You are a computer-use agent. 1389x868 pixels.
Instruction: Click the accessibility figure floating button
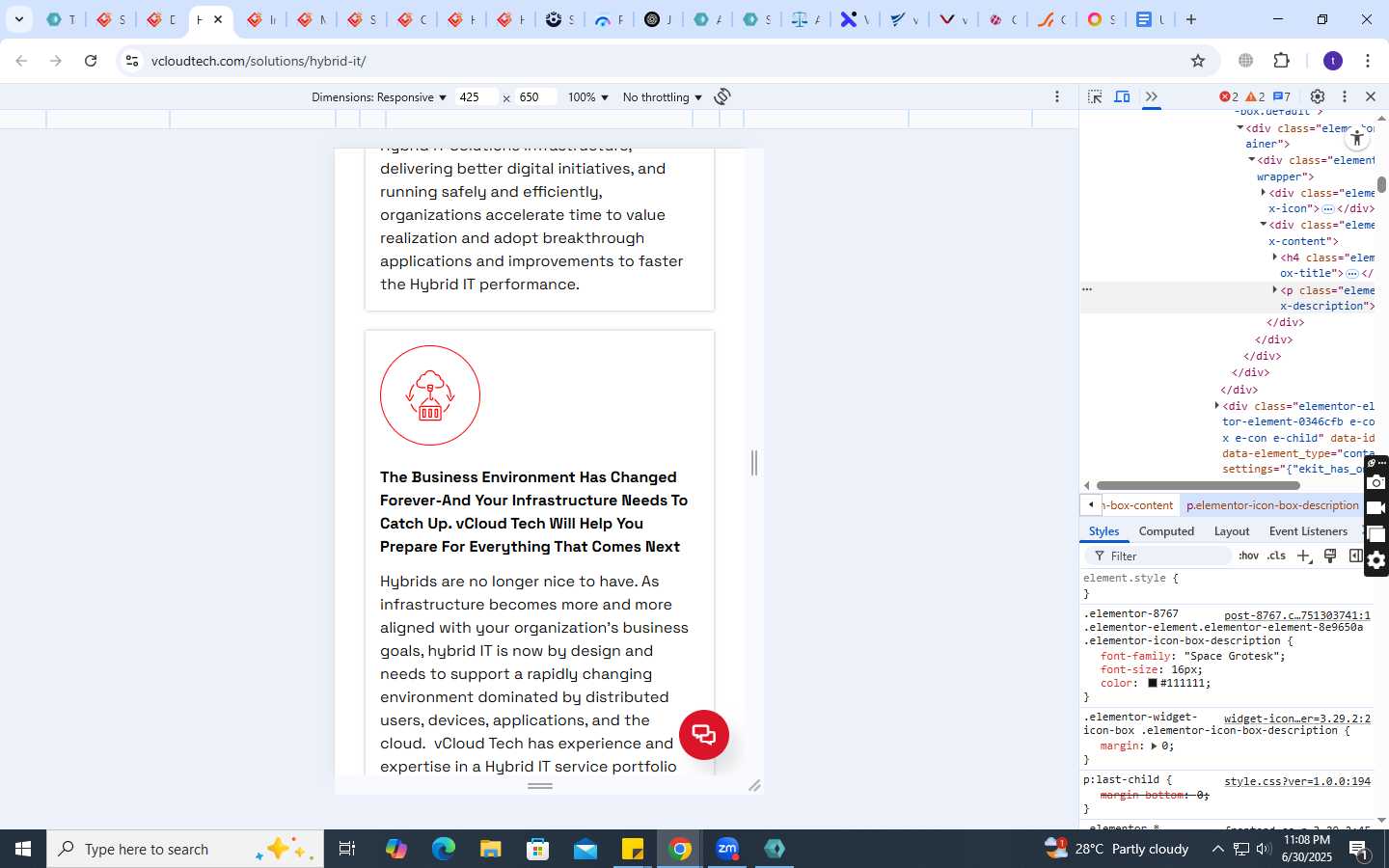pyautogui.click(x=1357, y=138)
